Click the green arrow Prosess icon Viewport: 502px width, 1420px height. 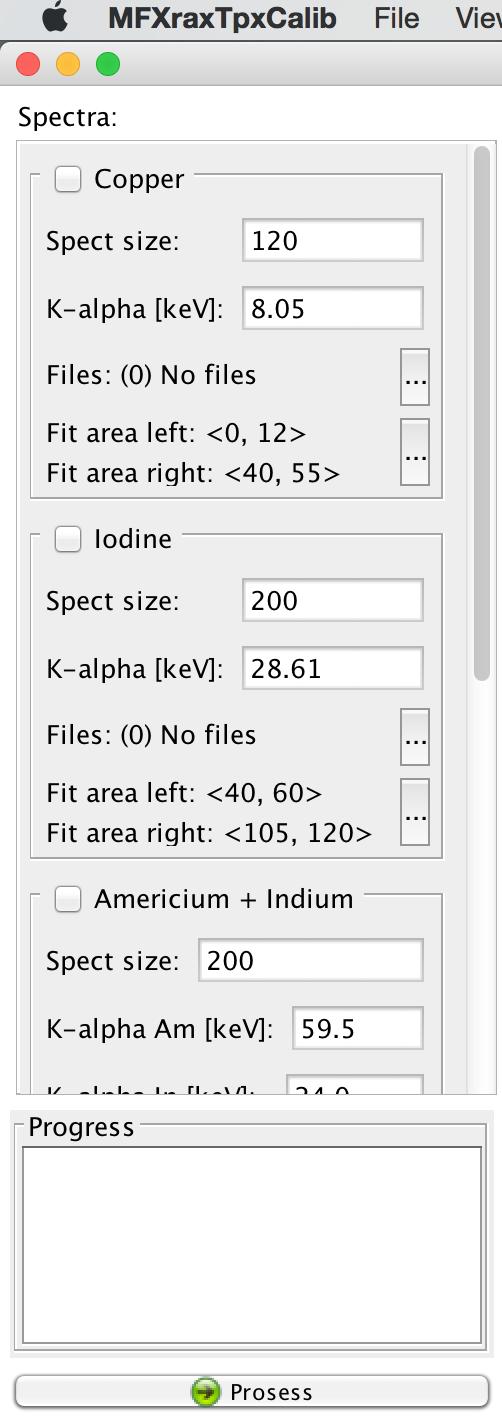point(206,1391)
